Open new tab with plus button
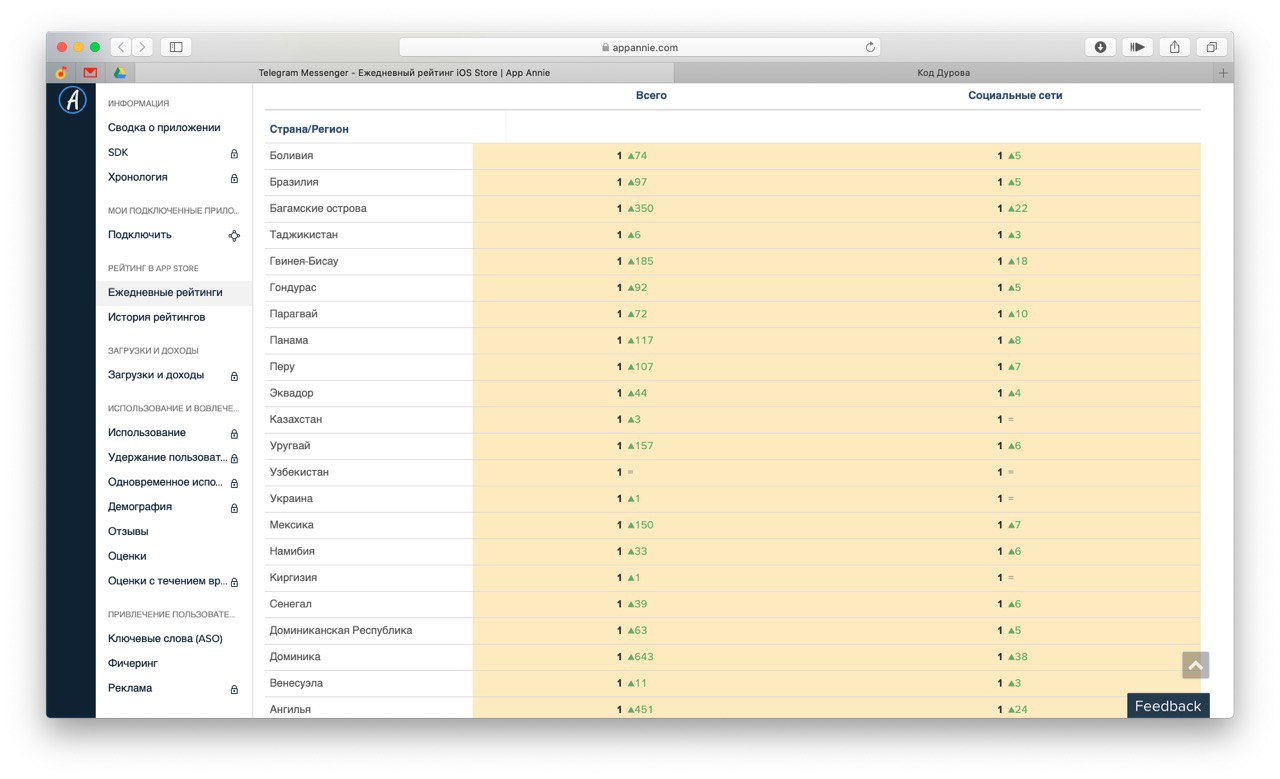This screenshot has width=1280, height=779. tap(1223, 73)
